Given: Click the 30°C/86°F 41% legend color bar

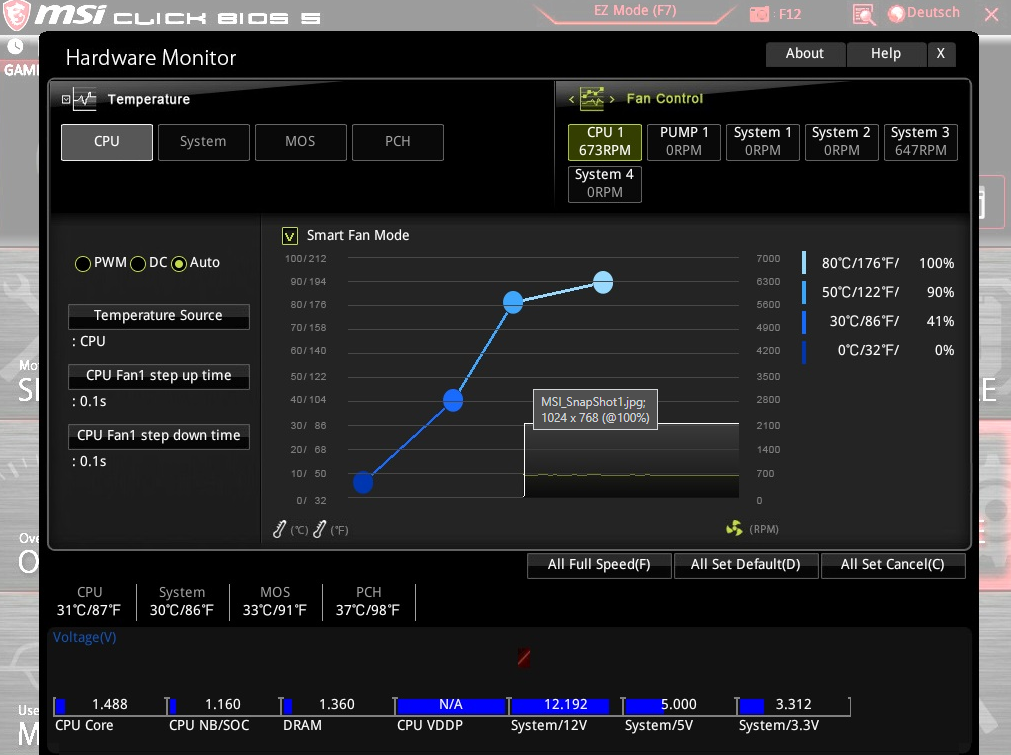Looking at the screenshot, I should coord(804,321).
